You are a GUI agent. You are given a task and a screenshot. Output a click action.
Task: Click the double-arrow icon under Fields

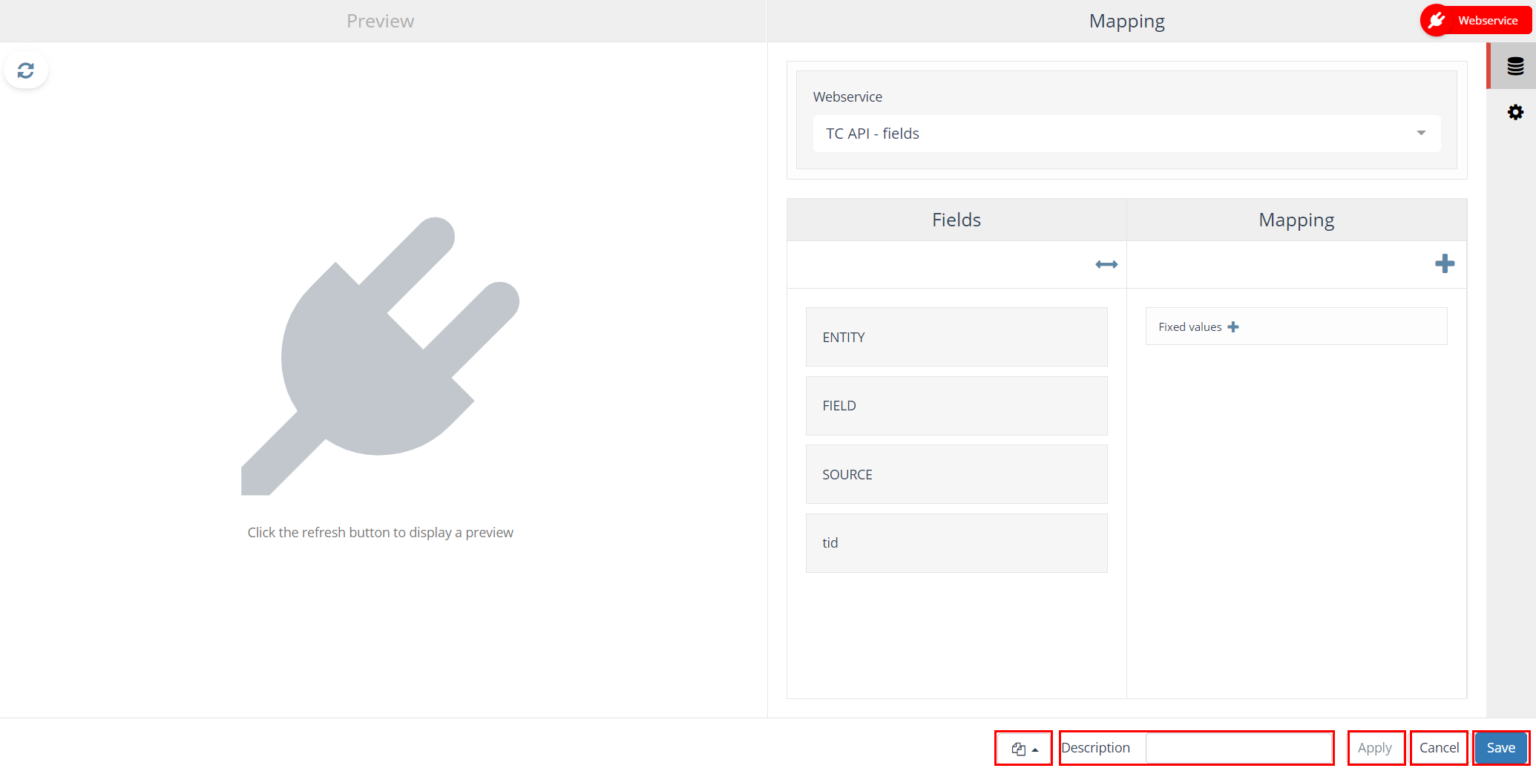1106,264
